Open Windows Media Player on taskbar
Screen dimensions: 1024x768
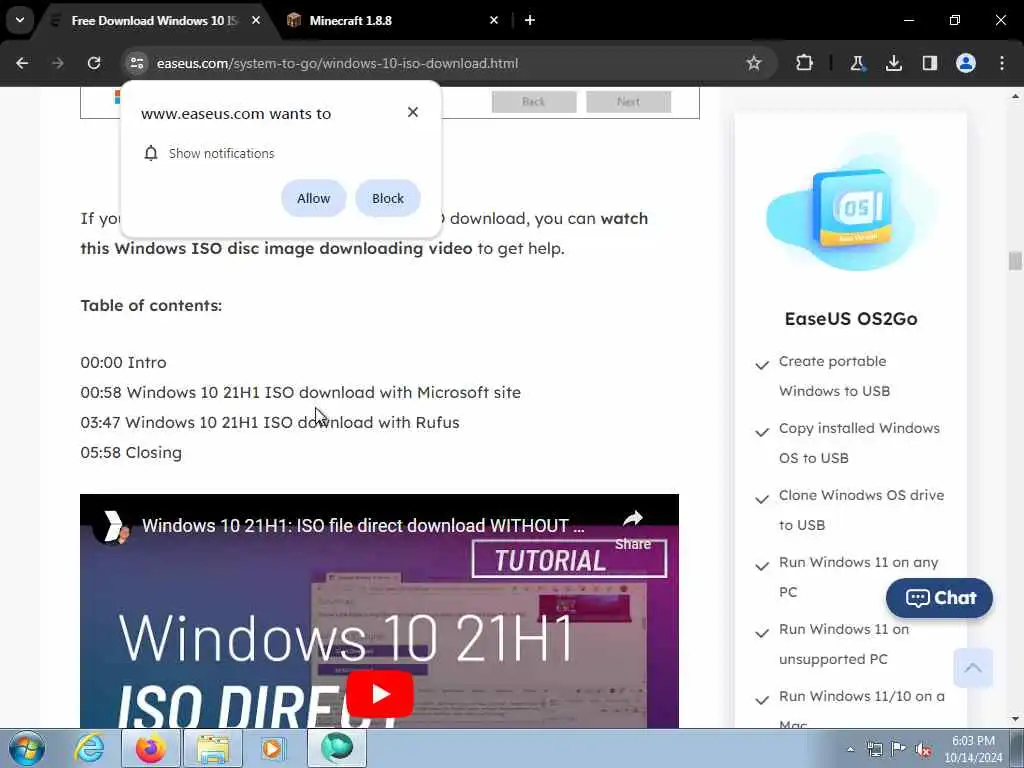pyautogui.click(x=273, y=748)
